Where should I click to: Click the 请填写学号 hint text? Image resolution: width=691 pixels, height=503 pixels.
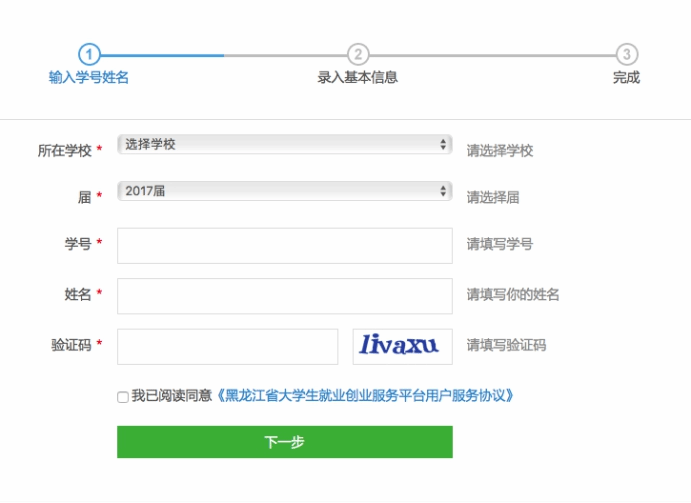(500, 244)
